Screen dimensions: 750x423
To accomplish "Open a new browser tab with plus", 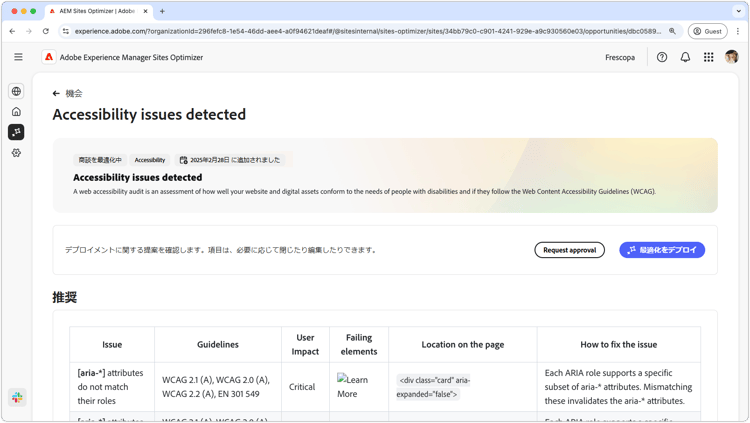I will pos(162,11).
